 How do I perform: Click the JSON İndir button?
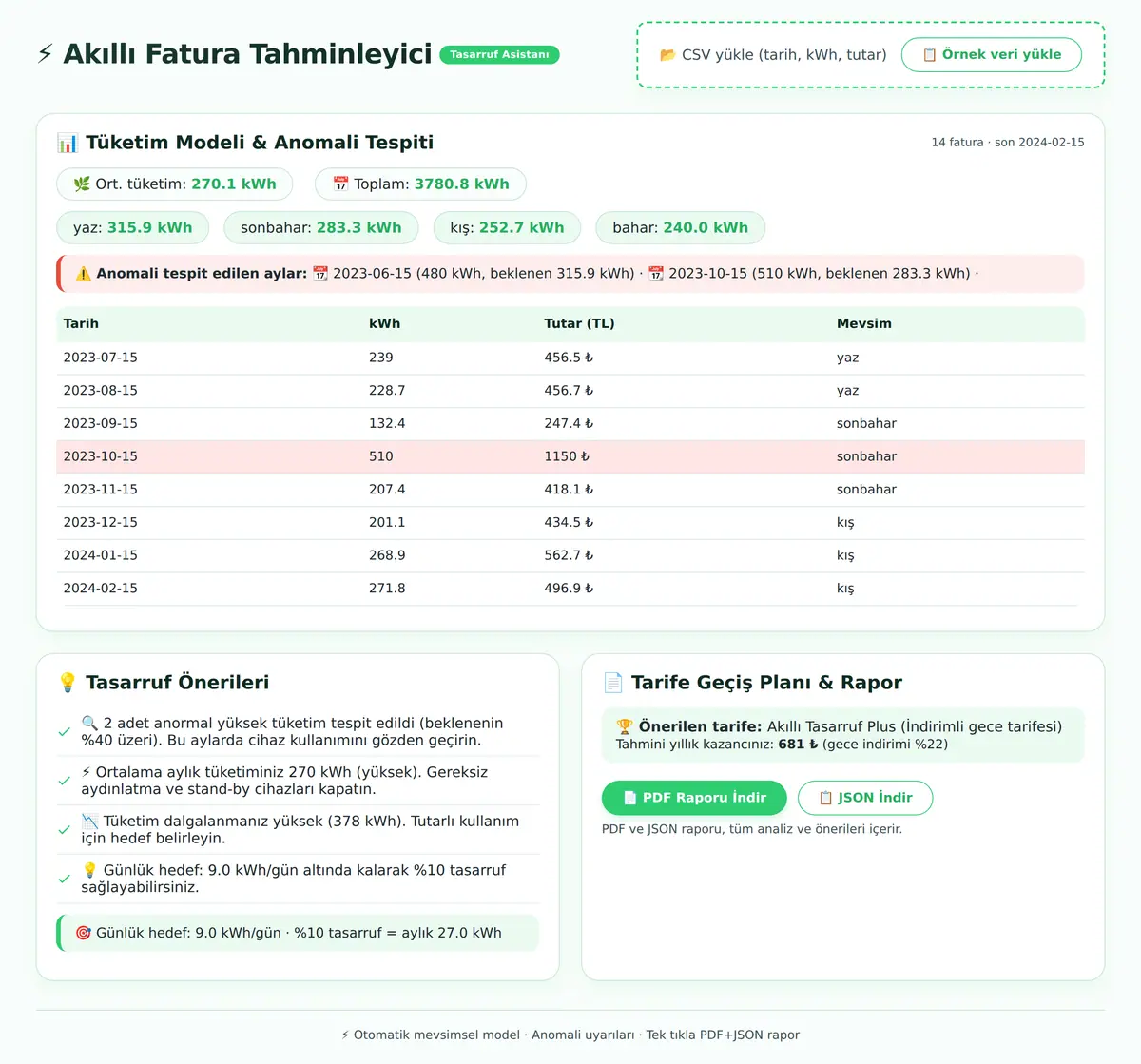865,798
